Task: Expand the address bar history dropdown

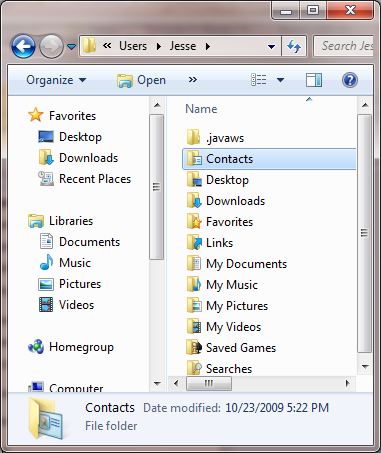Action: pyautogui.click(x=272, y=46)
